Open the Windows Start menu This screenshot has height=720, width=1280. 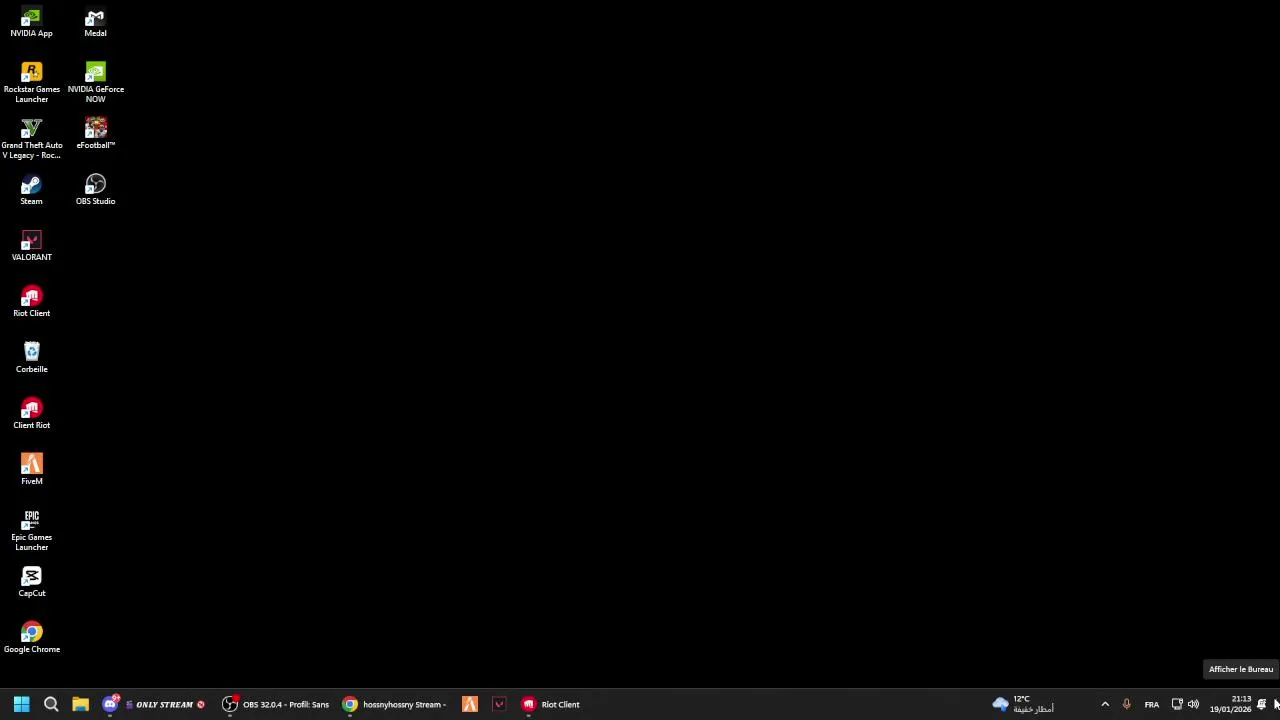pyautogui.click(x=21, y=704)
